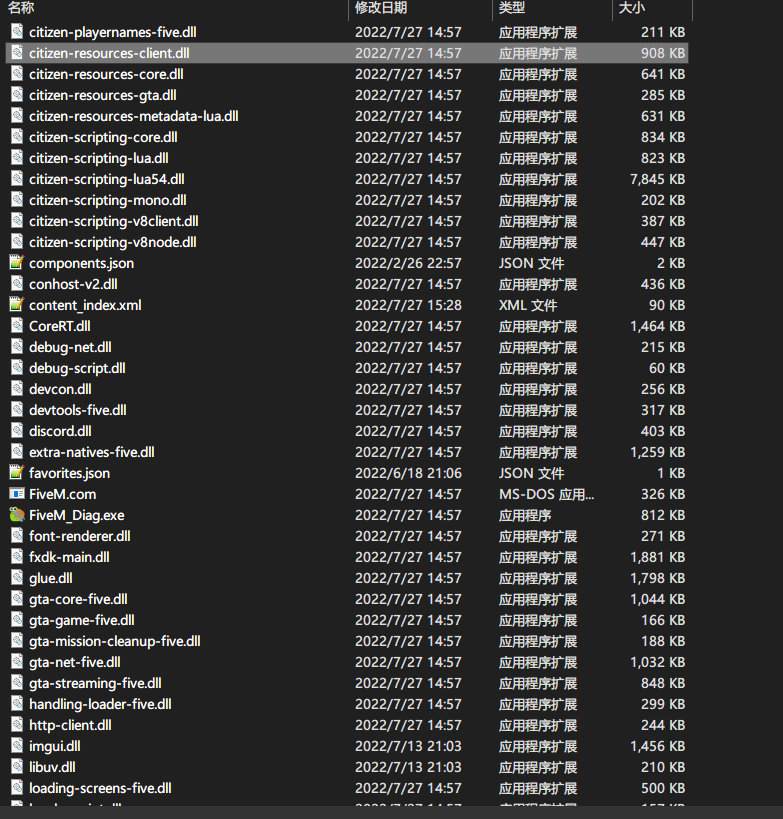Select the fxdk-main.dll file icon
This screenshot has width=783, height=819.
tap(17, 556)
